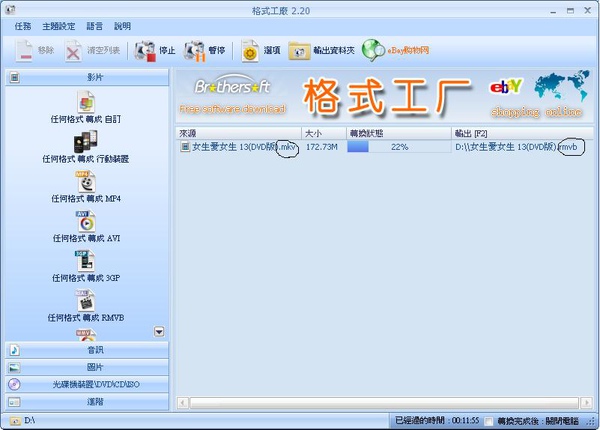Open the Help (說明) menu

click(x=122, y=26)
